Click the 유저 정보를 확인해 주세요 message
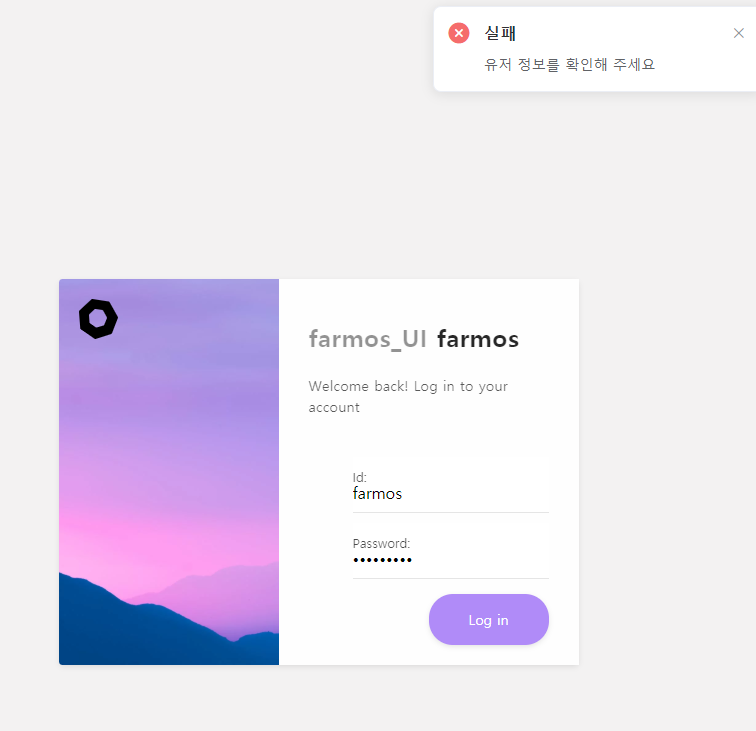 [x=569, y=65]
